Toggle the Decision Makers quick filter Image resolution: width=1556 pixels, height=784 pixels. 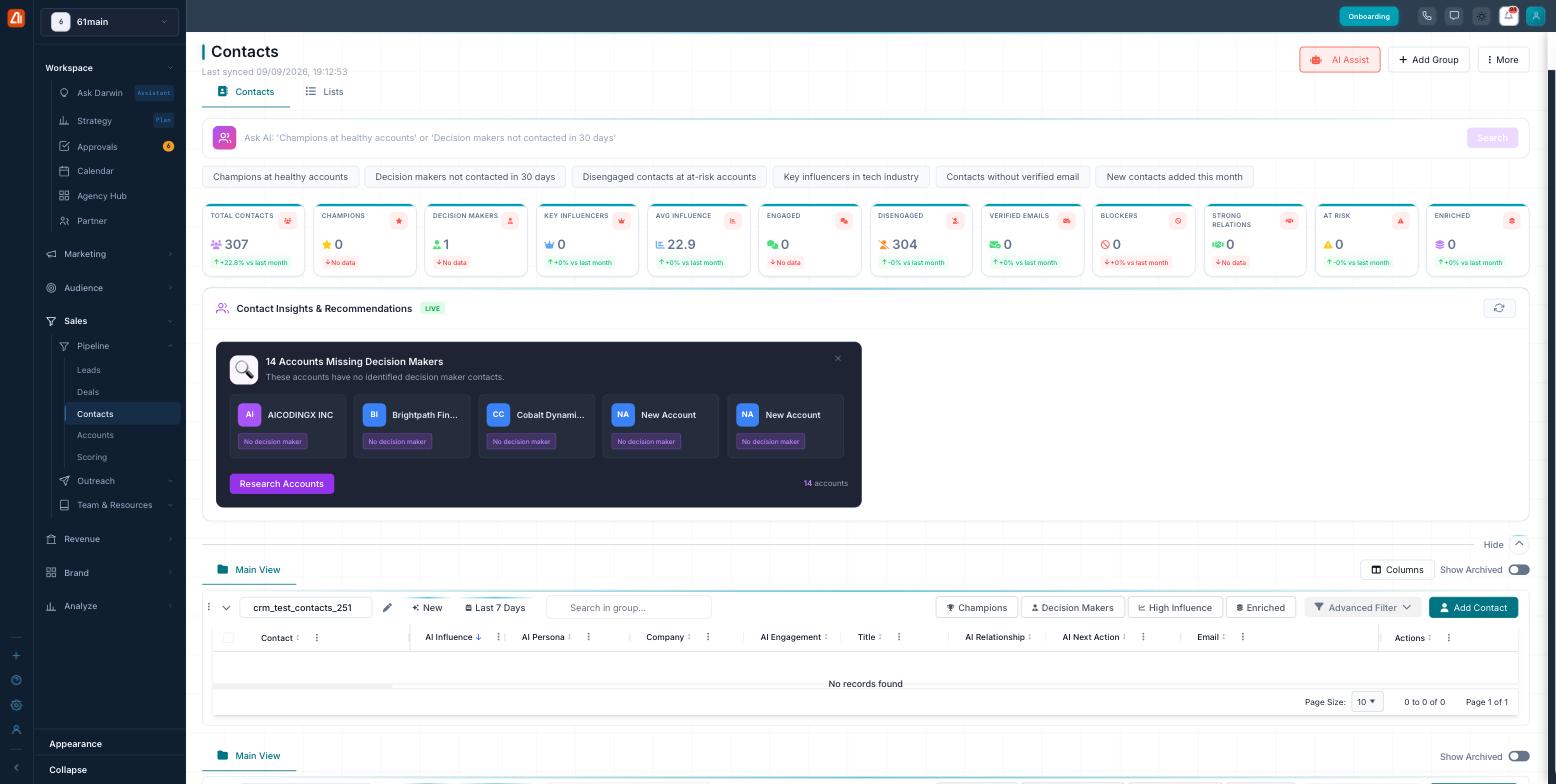tap(1073, 608)
